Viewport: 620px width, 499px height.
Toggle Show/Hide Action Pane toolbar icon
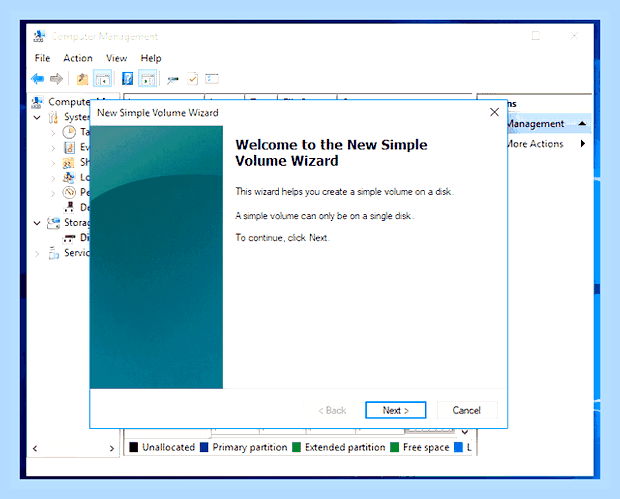(x=148, y=79)
